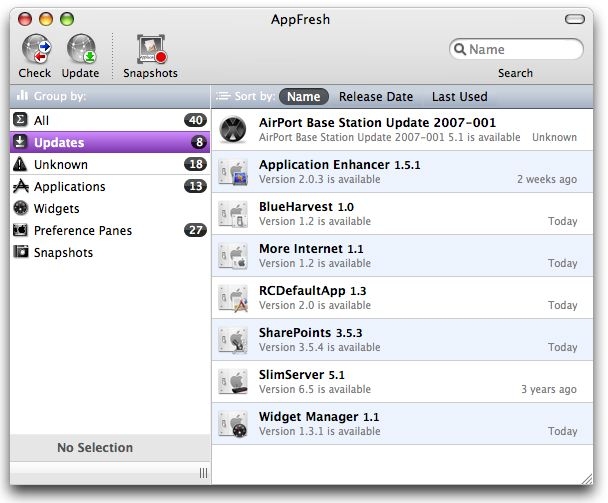
Task: Select SlimServer 5.1 title
Action: [302, 375]
